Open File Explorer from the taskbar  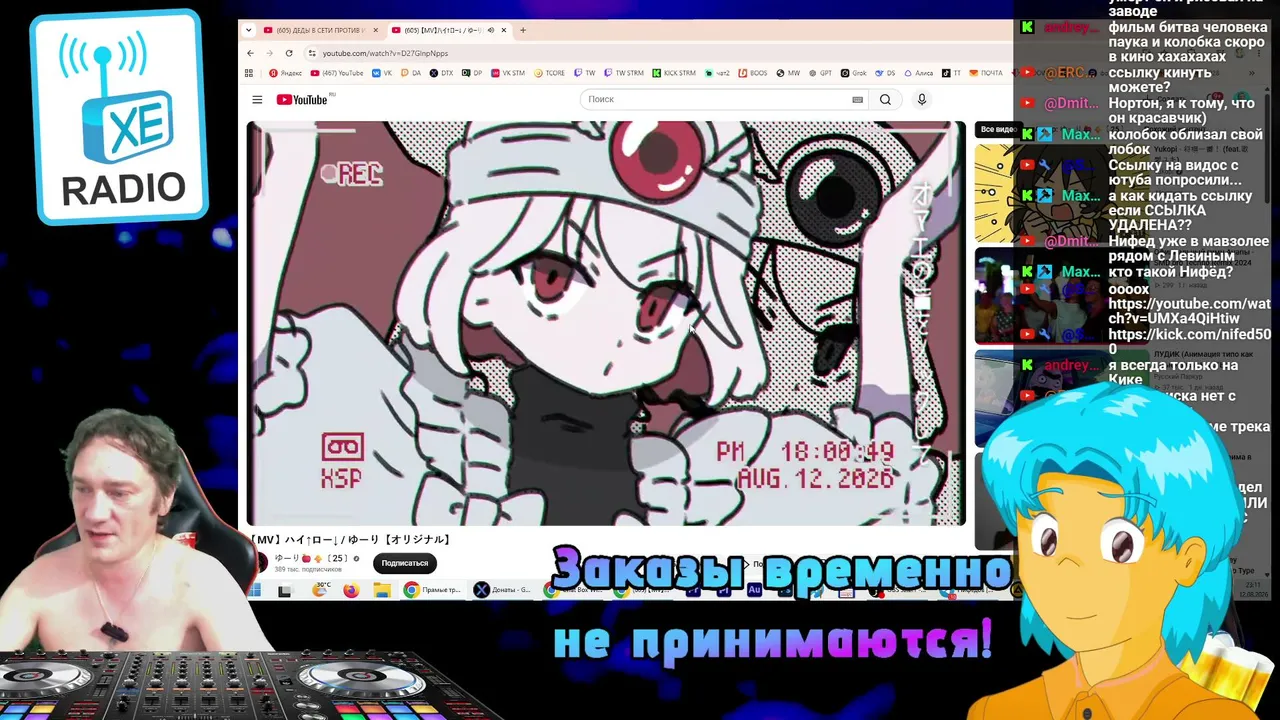[x=382, y=591]
